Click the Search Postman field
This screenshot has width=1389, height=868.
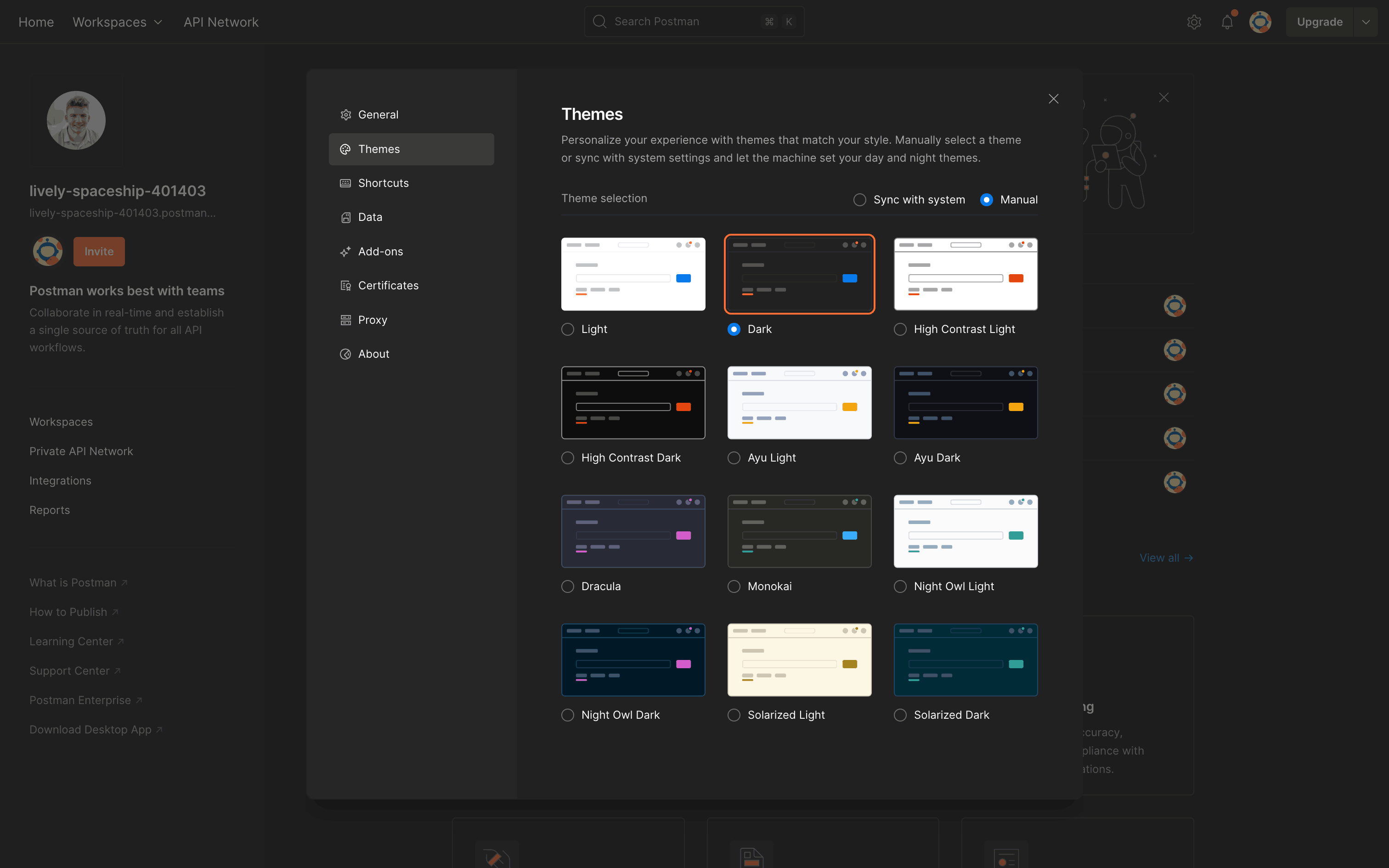[683, 22]
